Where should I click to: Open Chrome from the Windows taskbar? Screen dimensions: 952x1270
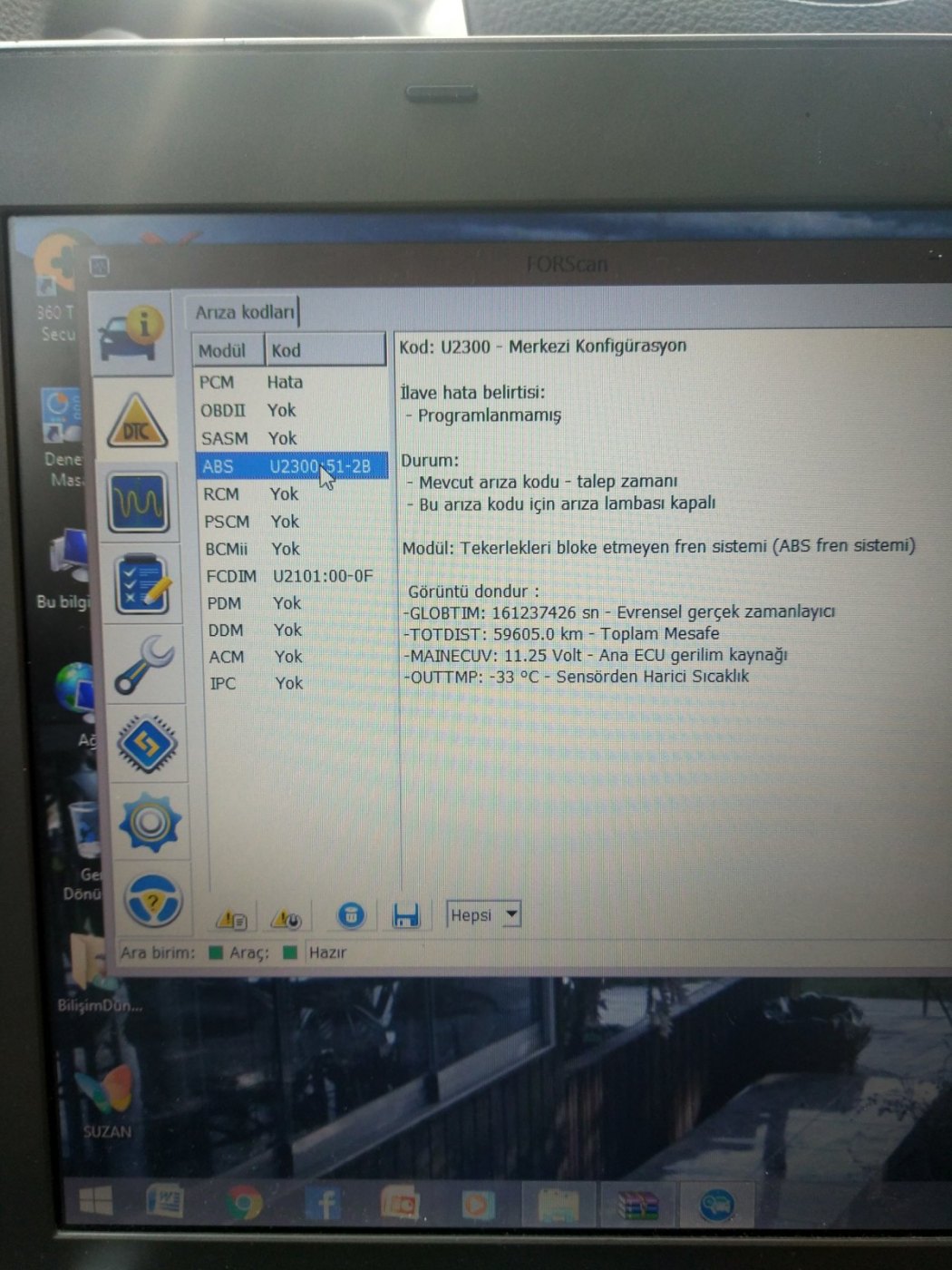tap(243, 1204)
